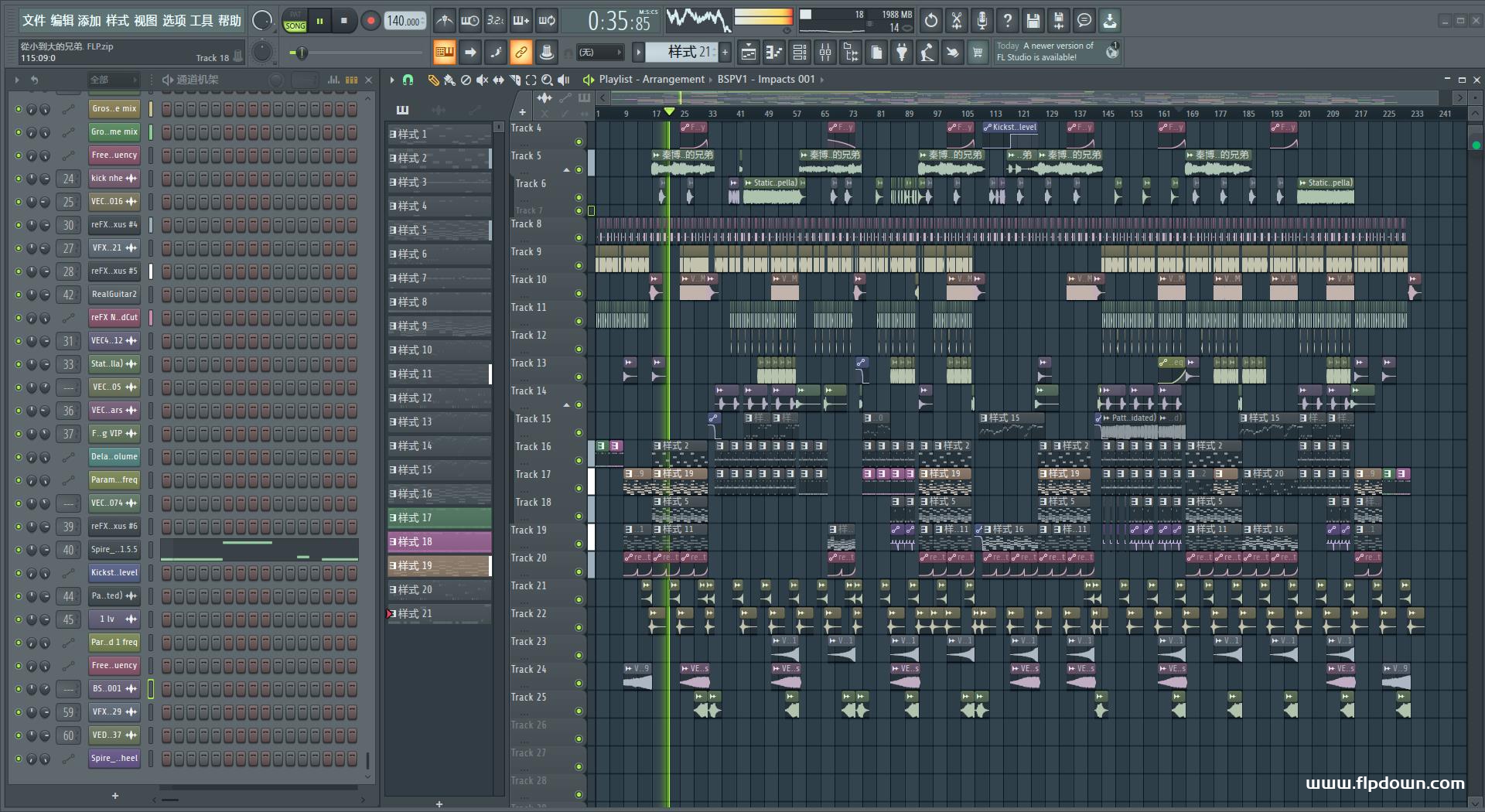Viewport: 1485px width, 812px height.
Task: Open the plugin picker plug icon
Action: [902, 53]
